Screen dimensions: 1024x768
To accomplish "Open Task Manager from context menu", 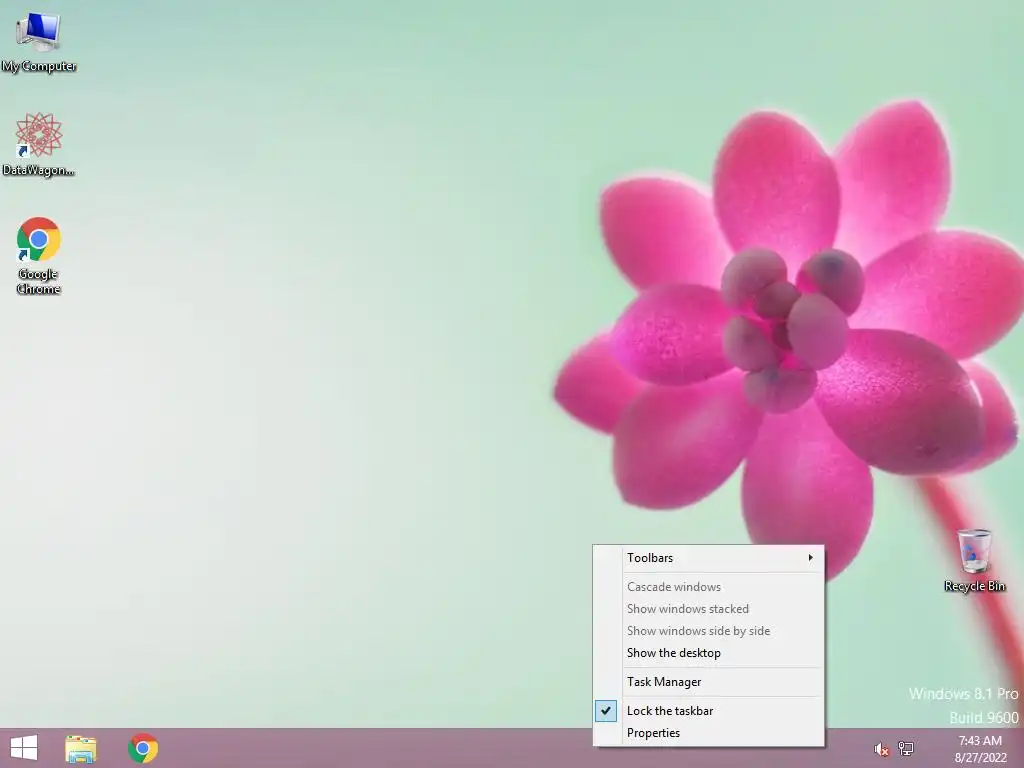I will tap(709, 682).
